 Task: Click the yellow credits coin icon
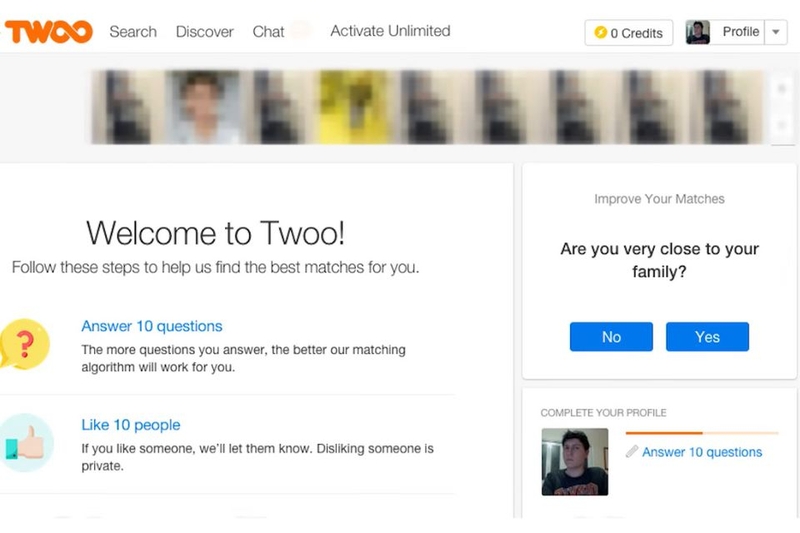601,33
